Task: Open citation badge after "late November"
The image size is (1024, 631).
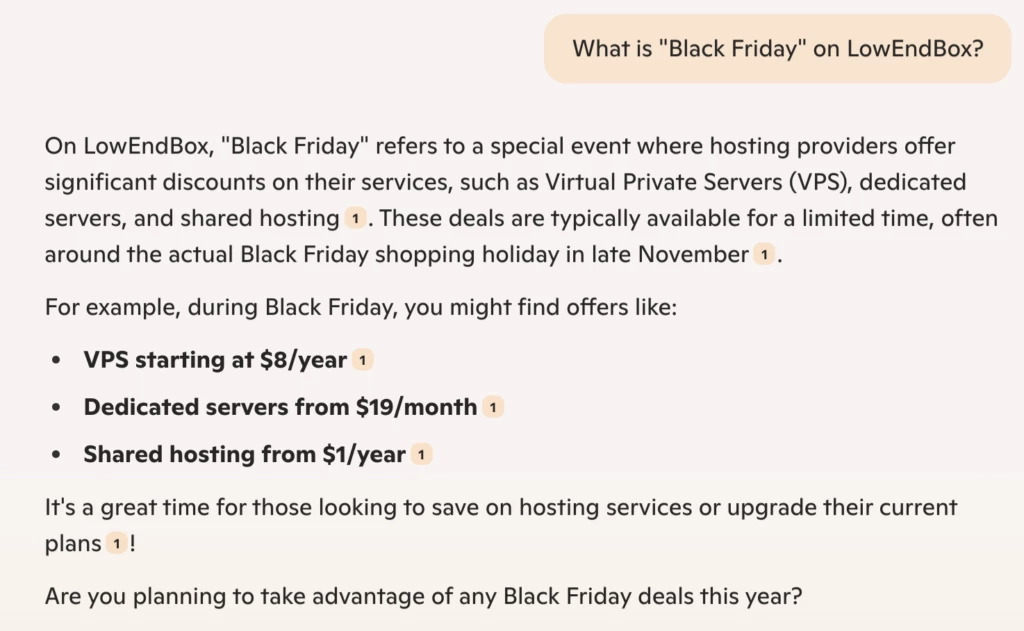Action: [x=763, y=255]
